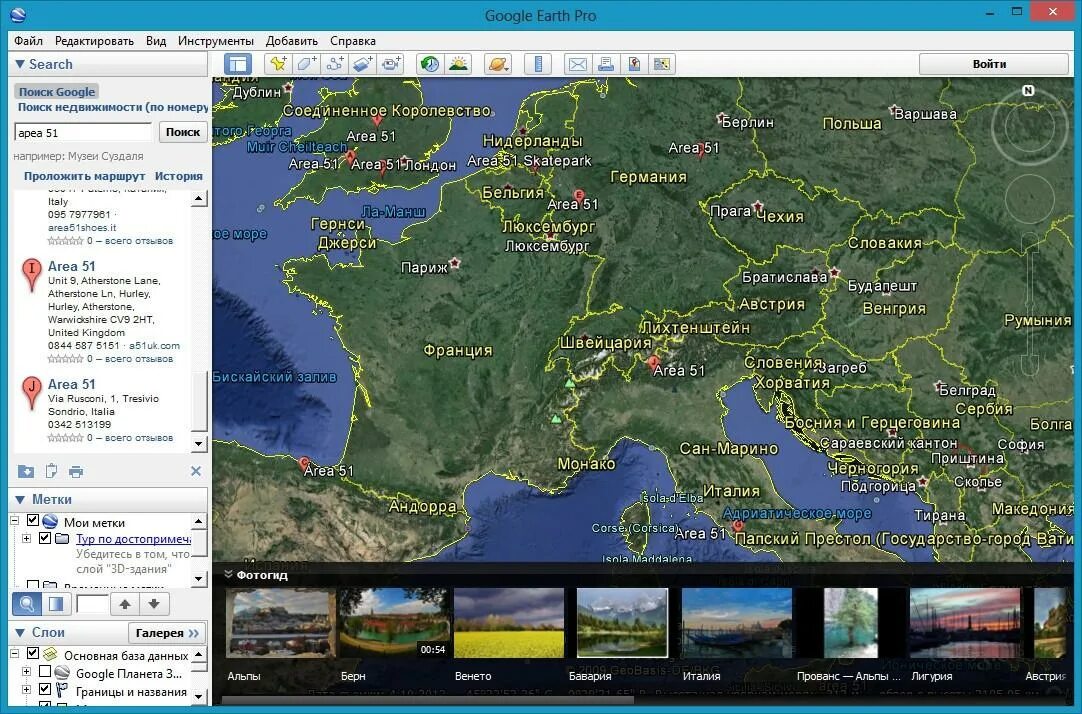
Task: Print search results icon below list
Action: pyautogui.click(x=76, y=472)
